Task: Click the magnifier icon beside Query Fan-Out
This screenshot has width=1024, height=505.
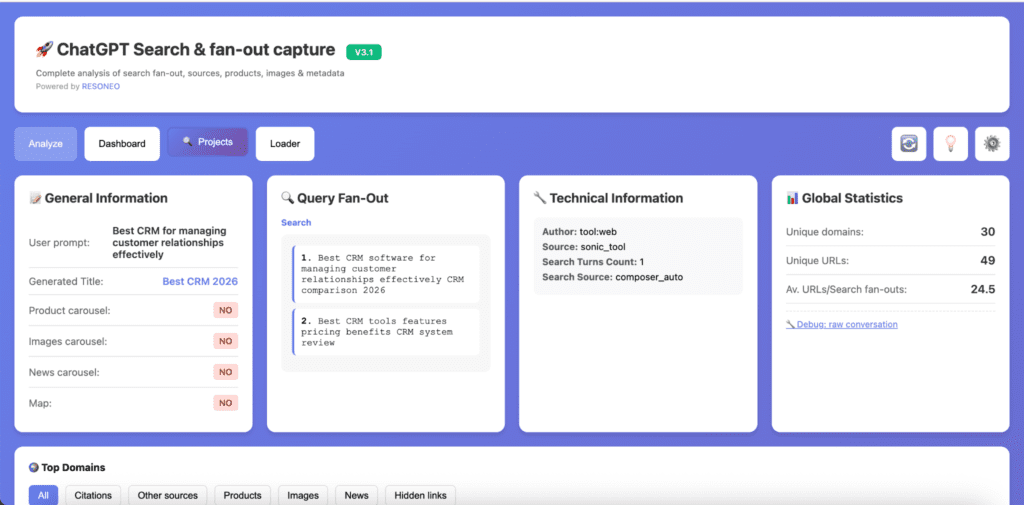Action: pyautogui.click(x=287, y=198)
